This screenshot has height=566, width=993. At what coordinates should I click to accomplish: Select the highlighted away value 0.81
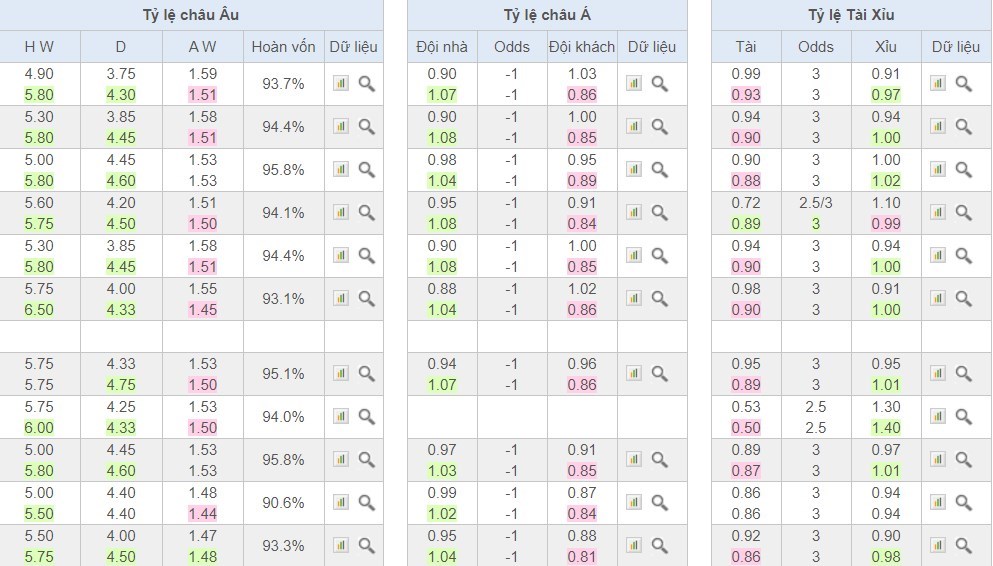tap(582, 557)
